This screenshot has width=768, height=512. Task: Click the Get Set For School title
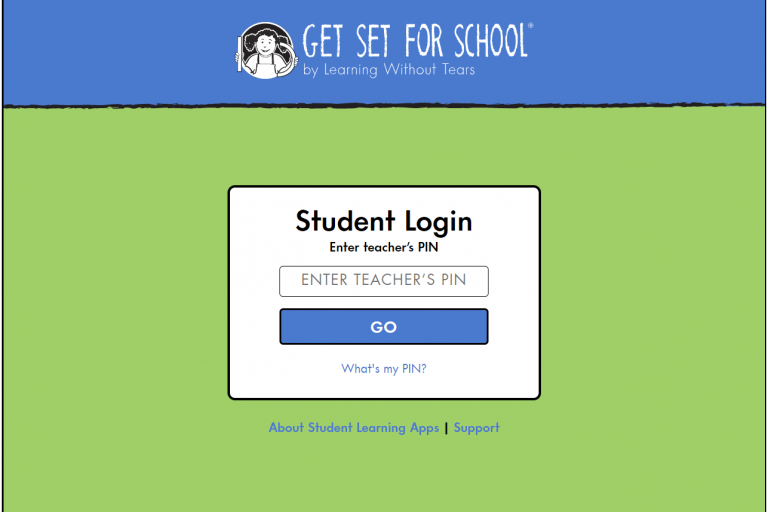[x=415, y=41]
